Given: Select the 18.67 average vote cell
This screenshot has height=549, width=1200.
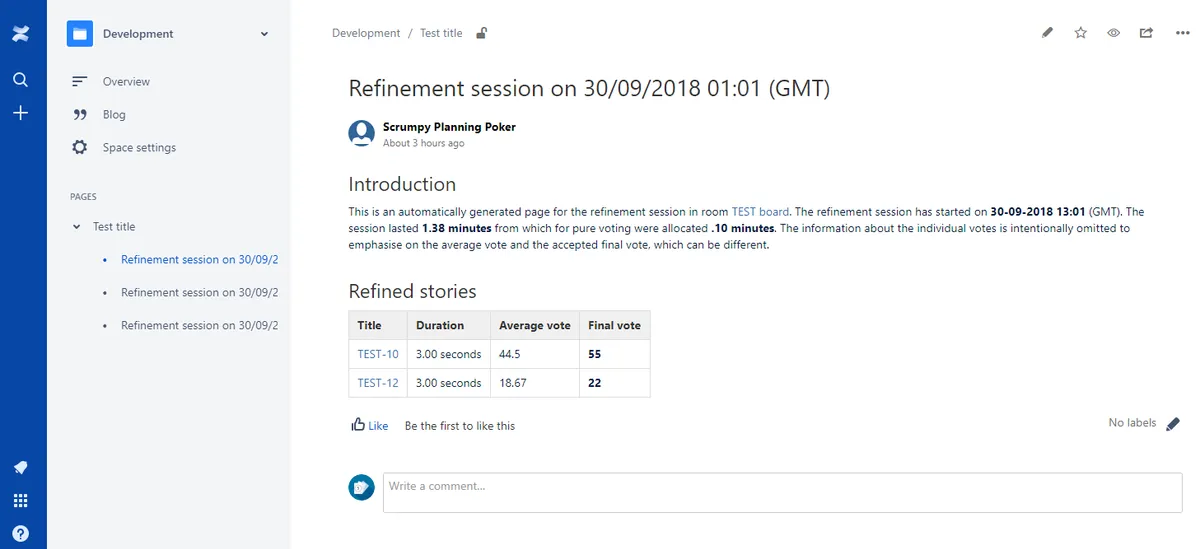Looking at the screenshot, I should click(535, 383).
